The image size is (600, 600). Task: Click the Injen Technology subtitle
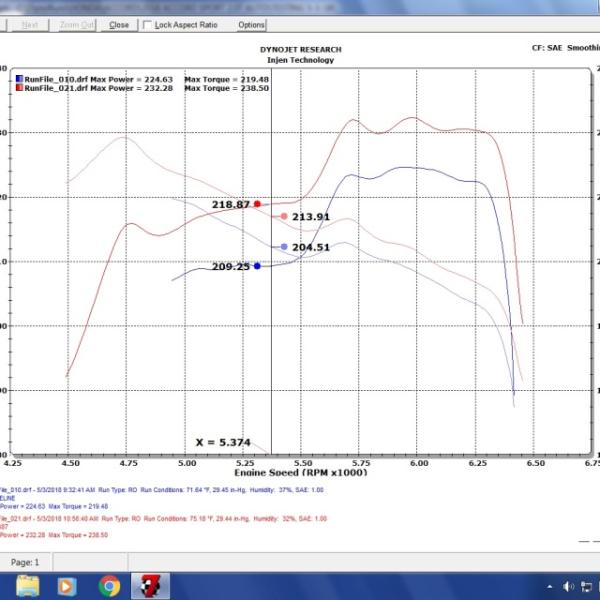300,60
